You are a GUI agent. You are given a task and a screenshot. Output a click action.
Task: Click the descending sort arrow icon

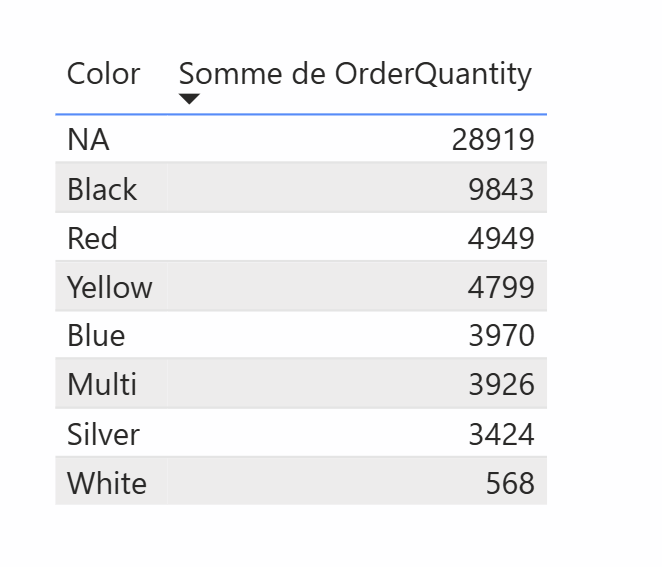(x=189, y=99)
